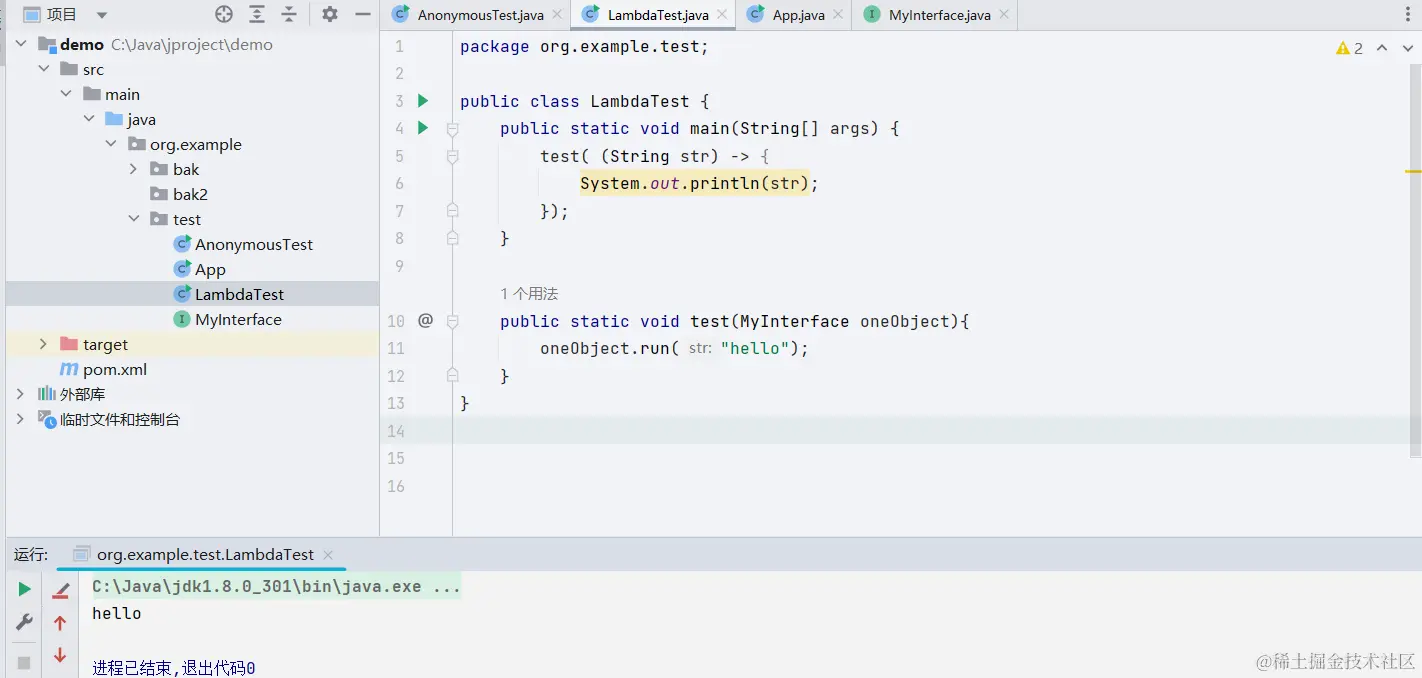The width and height of the screenshot is (1422, 678).
Task: Close the LambdaTest.java tab
Action: click(x=722, y=15)
